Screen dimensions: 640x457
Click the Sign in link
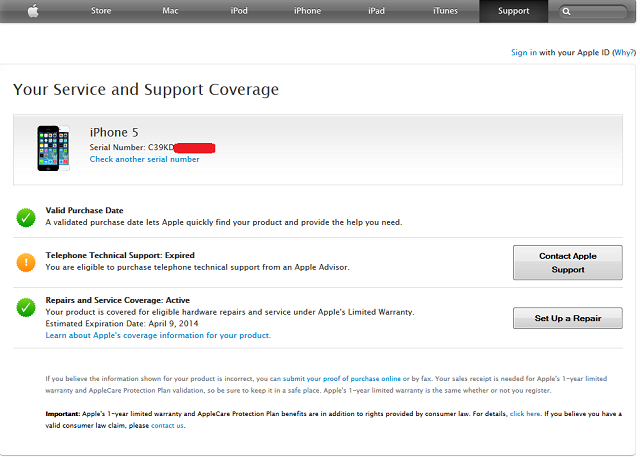click(524, 53)
